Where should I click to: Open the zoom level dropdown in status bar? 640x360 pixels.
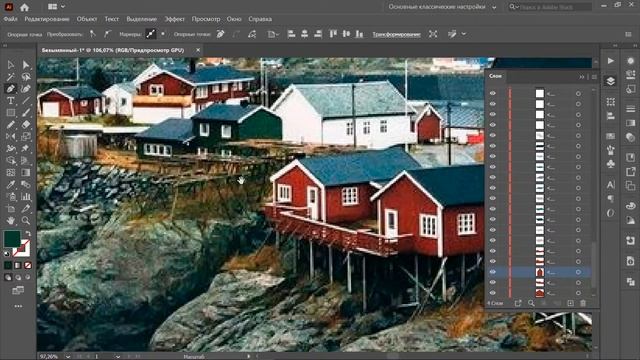(68, 356)
